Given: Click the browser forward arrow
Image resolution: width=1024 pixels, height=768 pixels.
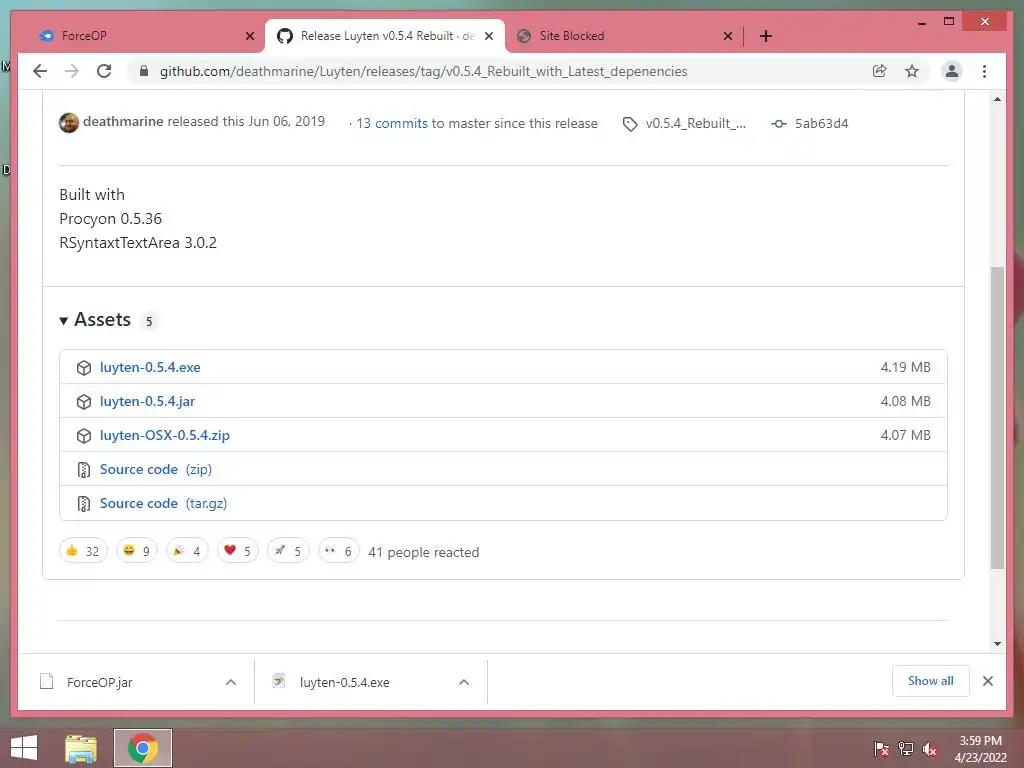Looking at the screenshot, I should pos(72,71).
